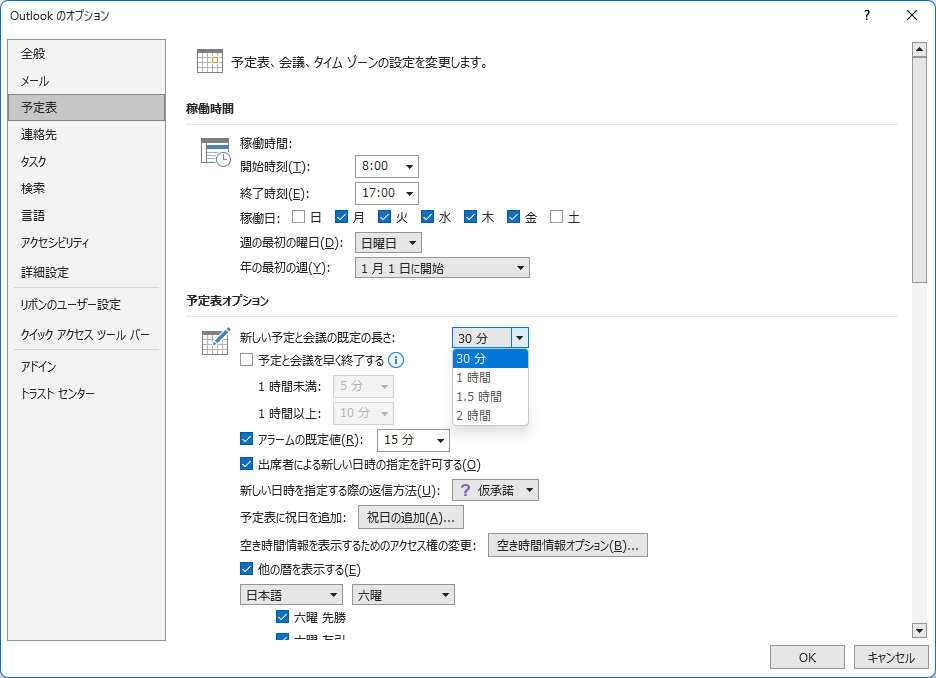Uncheck the 火 (Tuesday) workday checkbox

click(384, 217)
